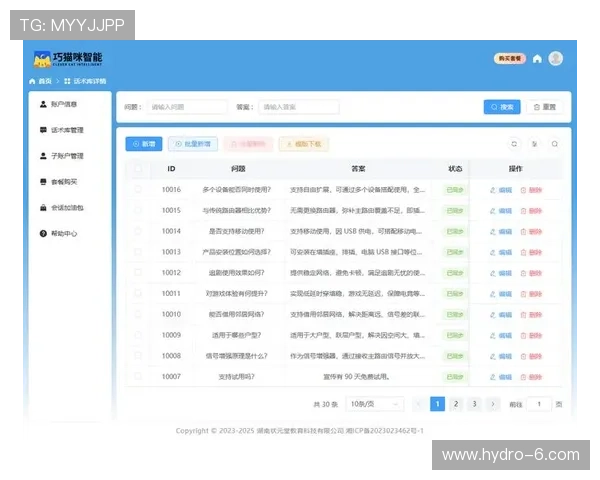Edit row 10013 via 编辑
Image resolution: width=600 pixels, height=480 pixels.
click(x=501, y=252)
